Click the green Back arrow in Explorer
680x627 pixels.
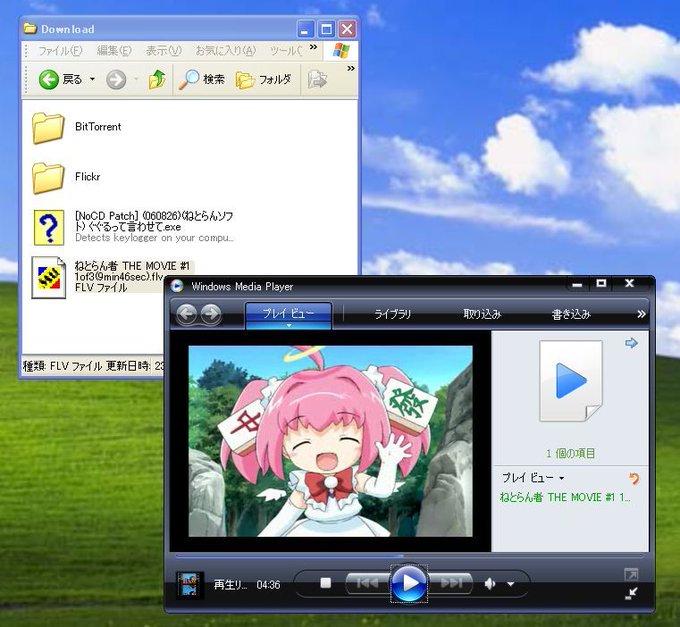[49, 79]
